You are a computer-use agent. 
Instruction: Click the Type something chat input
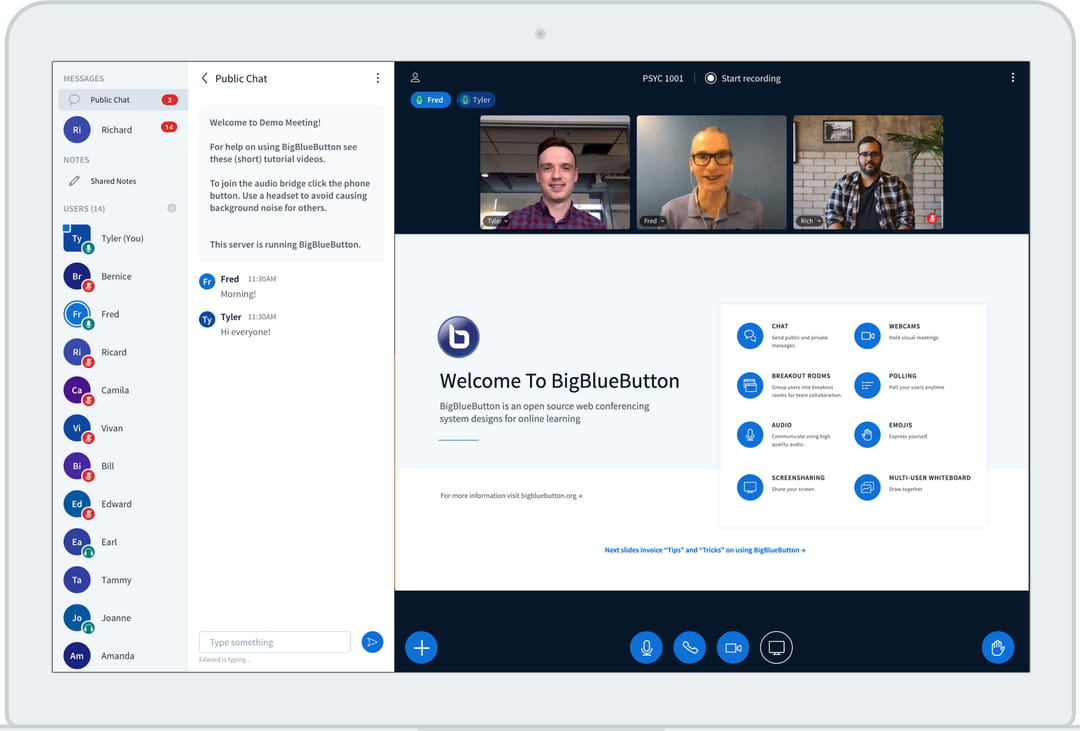275,642
